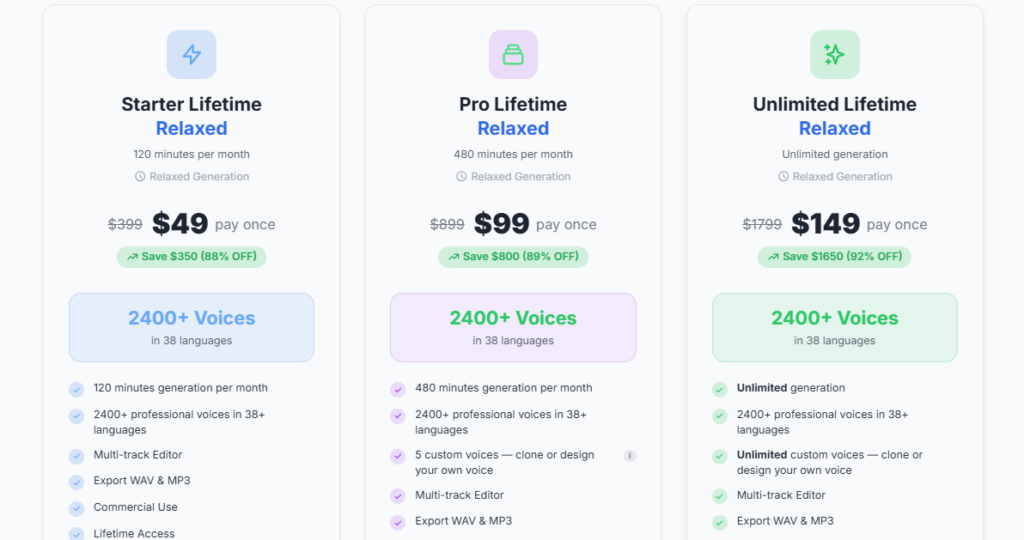Click the Starter Lifetime lightning bolt icon

[191, 55]
